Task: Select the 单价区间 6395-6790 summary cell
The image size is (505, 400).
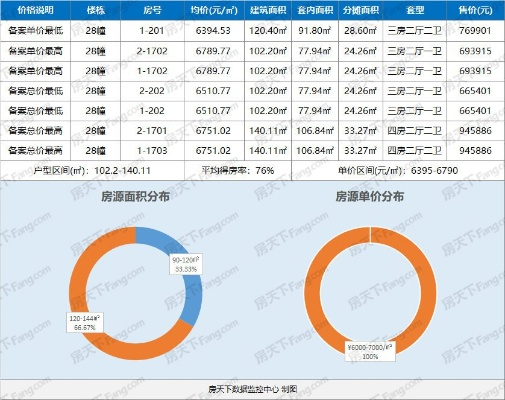Action: (398, 171)
